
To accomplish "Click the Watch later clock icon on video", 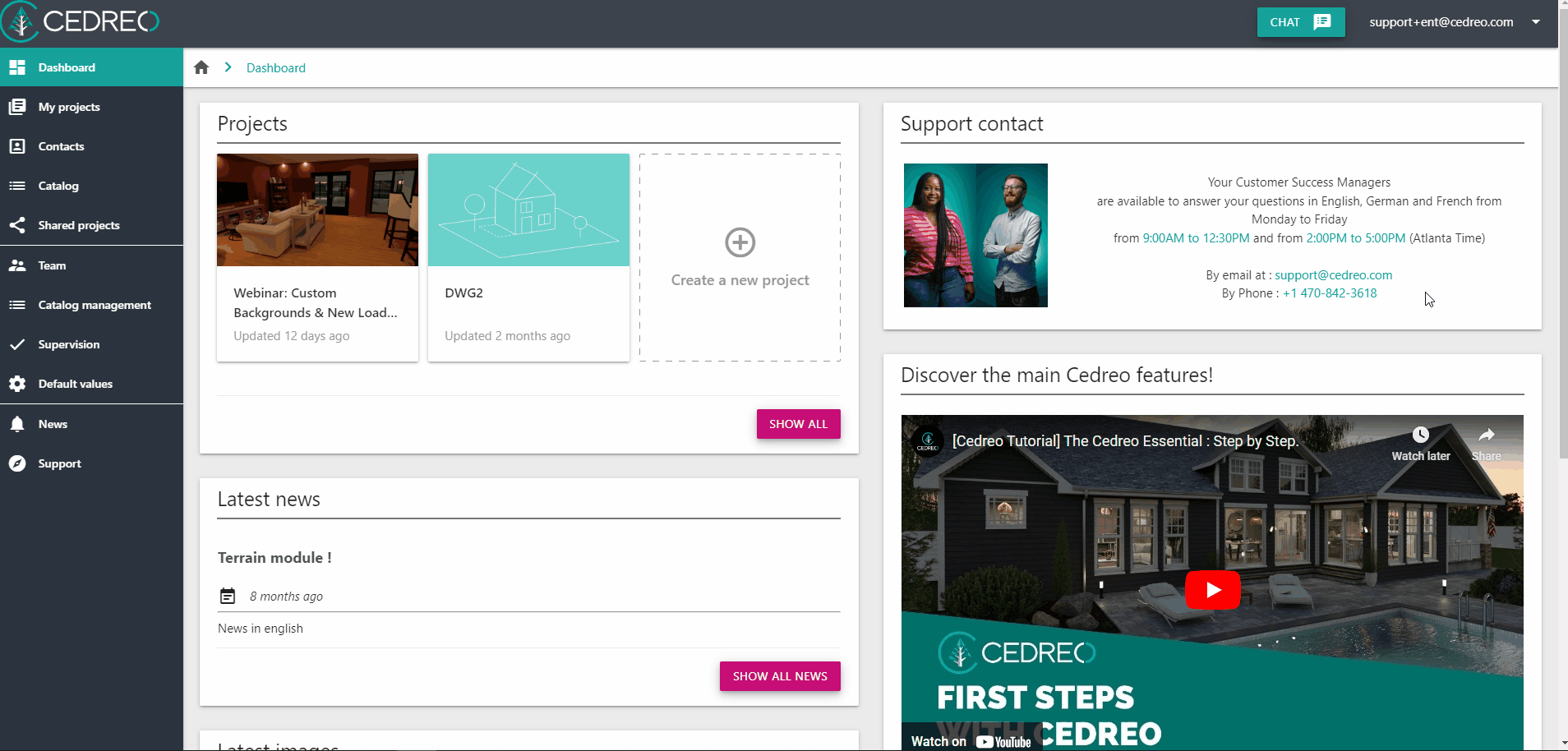I will coord(1421,435).
